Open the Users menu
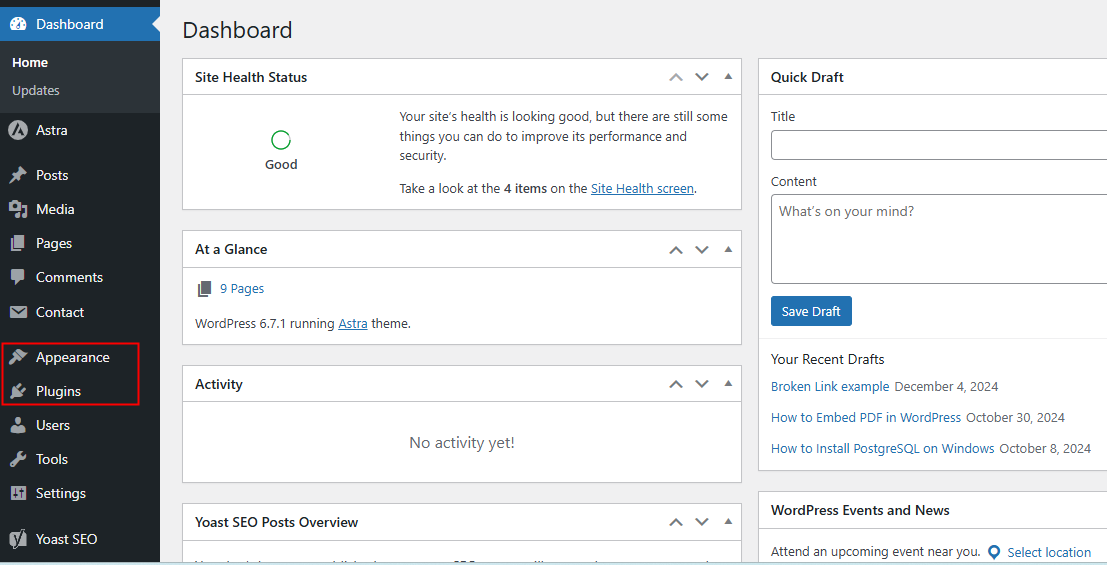 pos(80,425)
